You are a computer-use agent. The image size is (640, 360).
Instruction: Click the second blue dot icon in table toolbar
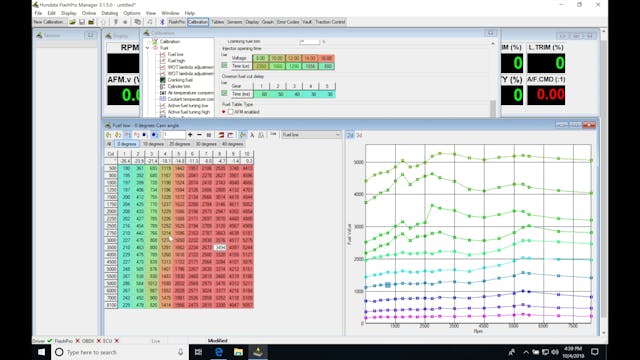[x=155, y=135]
